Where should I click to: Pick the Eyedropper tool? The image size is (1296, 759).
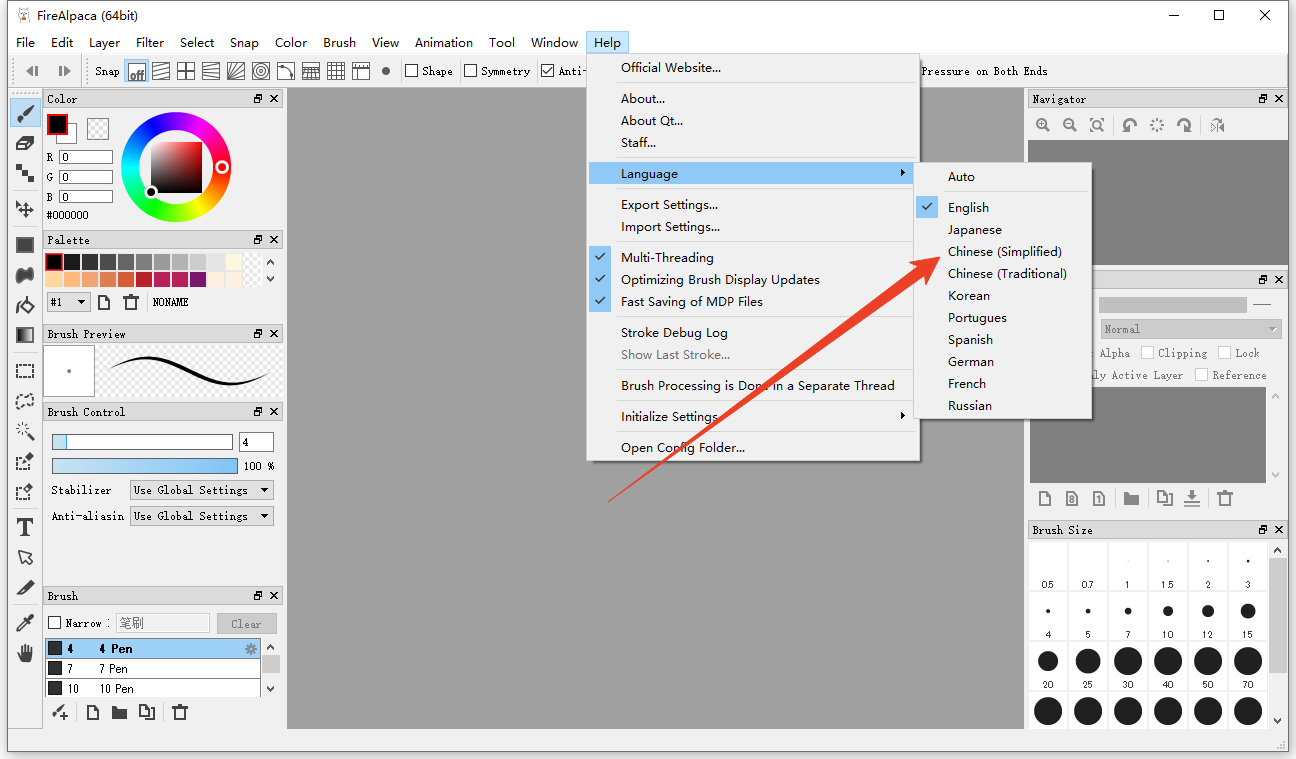coord(25,623)
